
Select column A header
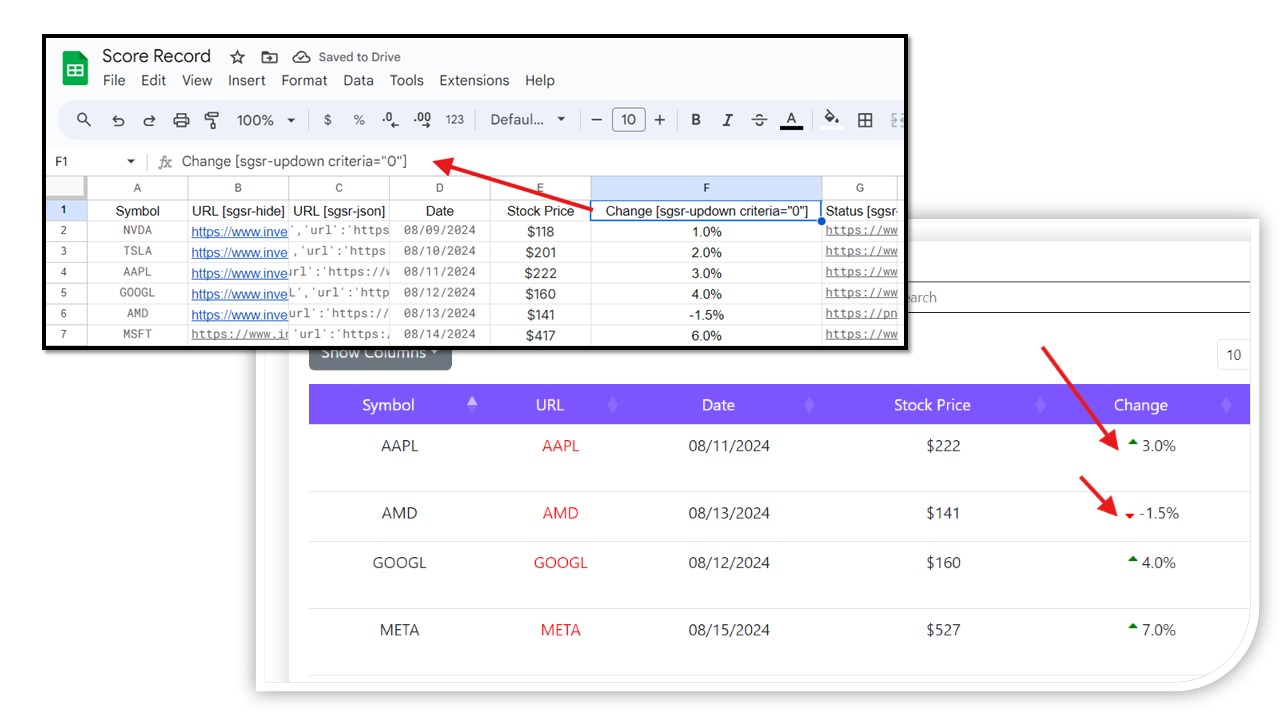coord(137,188)
